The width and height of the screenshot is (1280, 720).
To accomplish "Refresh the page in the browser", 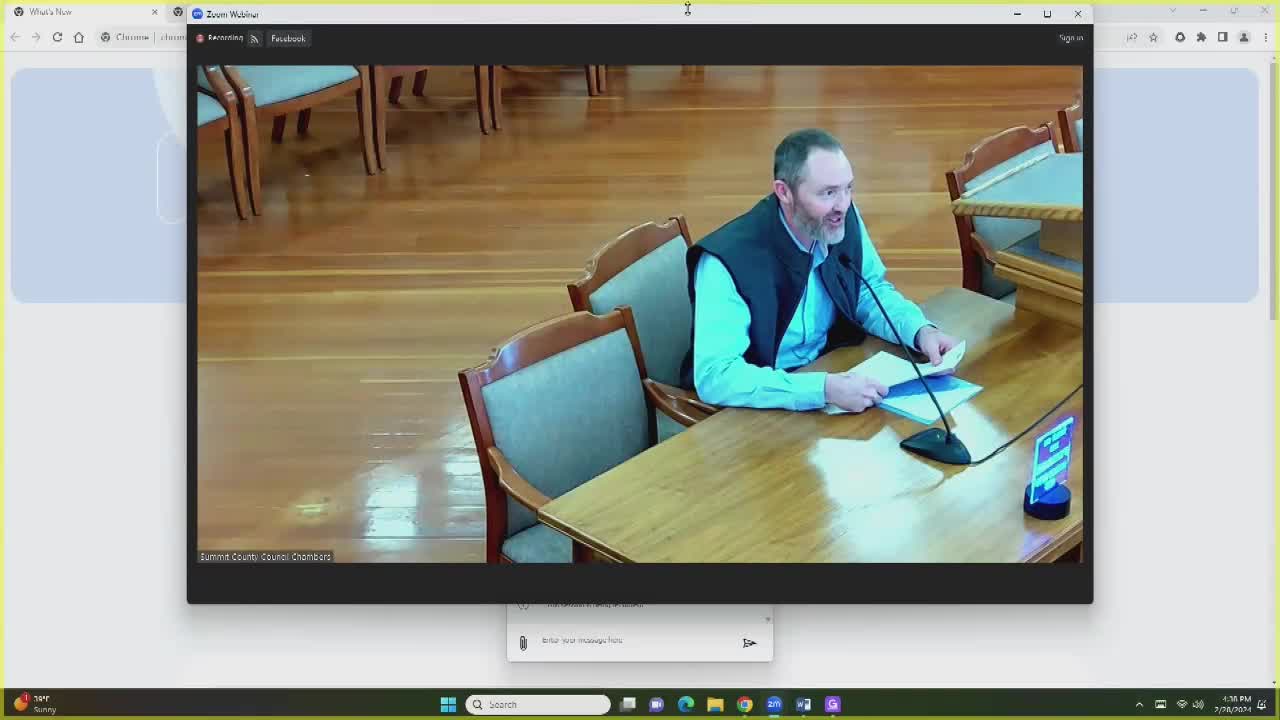I will coord(57,36).
